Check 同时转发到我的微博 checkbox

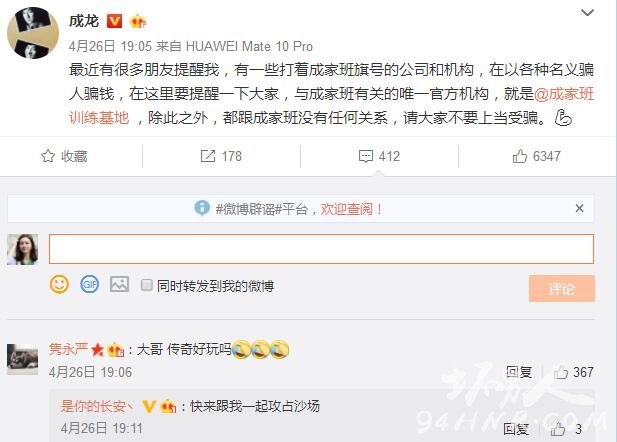coord(146,285)
